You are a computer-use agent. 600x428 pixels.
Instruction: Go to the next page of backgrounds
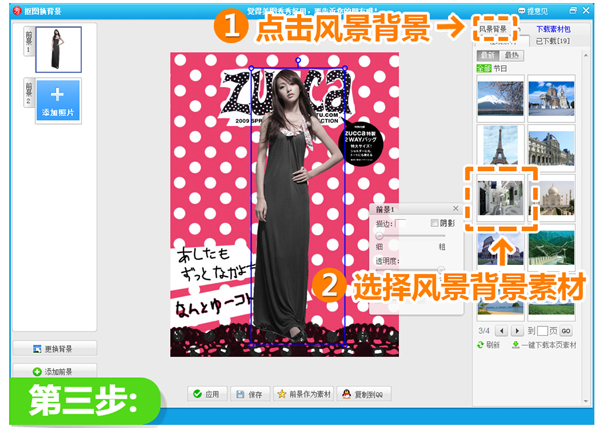click(x=517, y=331)
